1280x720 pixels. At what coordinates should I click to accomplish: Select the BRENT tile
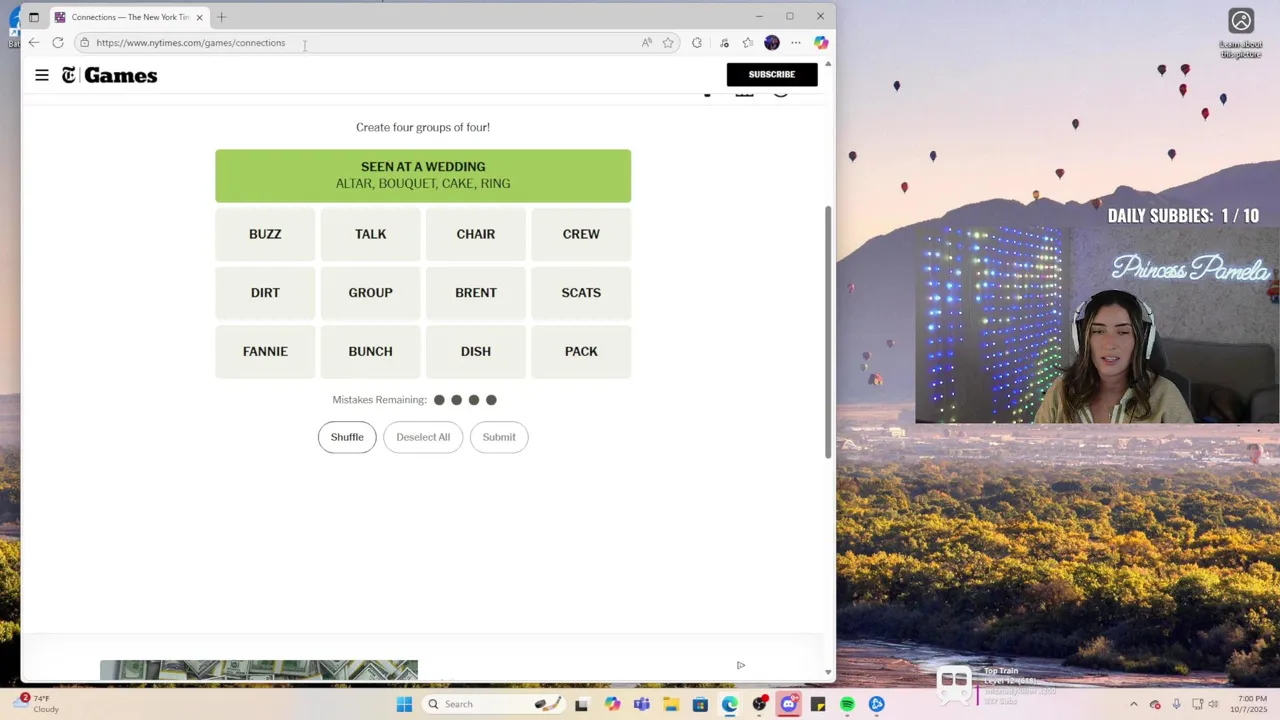476,293
